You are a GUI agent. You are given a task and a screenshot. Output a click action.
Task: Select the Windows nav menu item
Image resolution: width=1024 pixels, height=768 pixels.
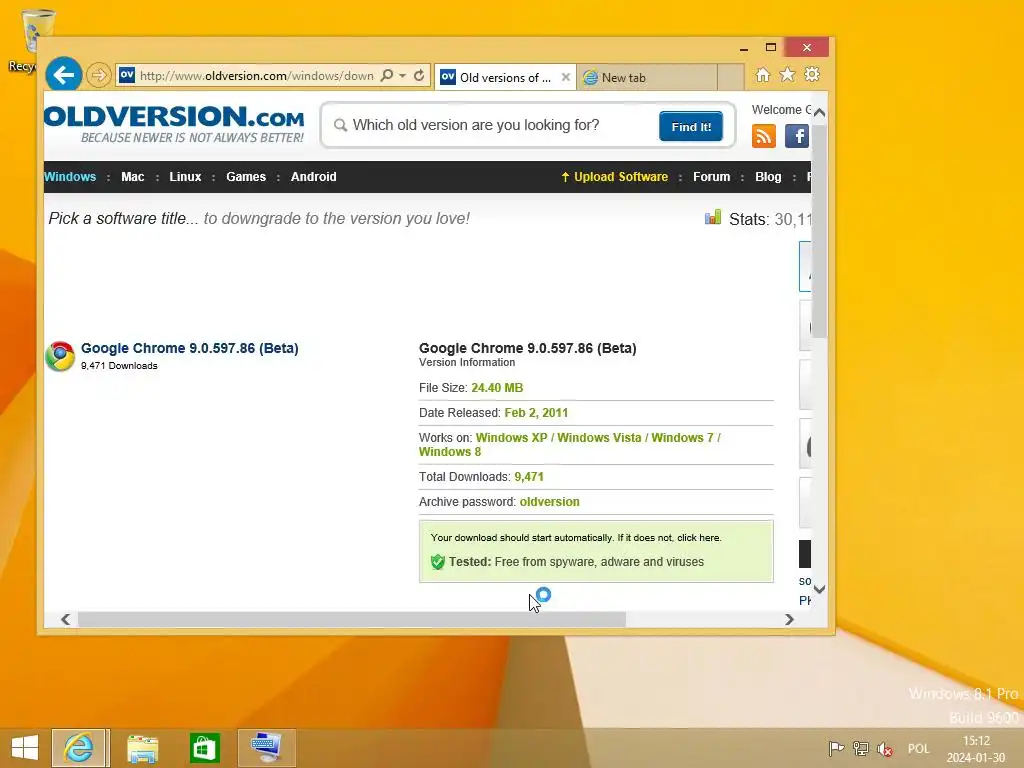point(70,177)
